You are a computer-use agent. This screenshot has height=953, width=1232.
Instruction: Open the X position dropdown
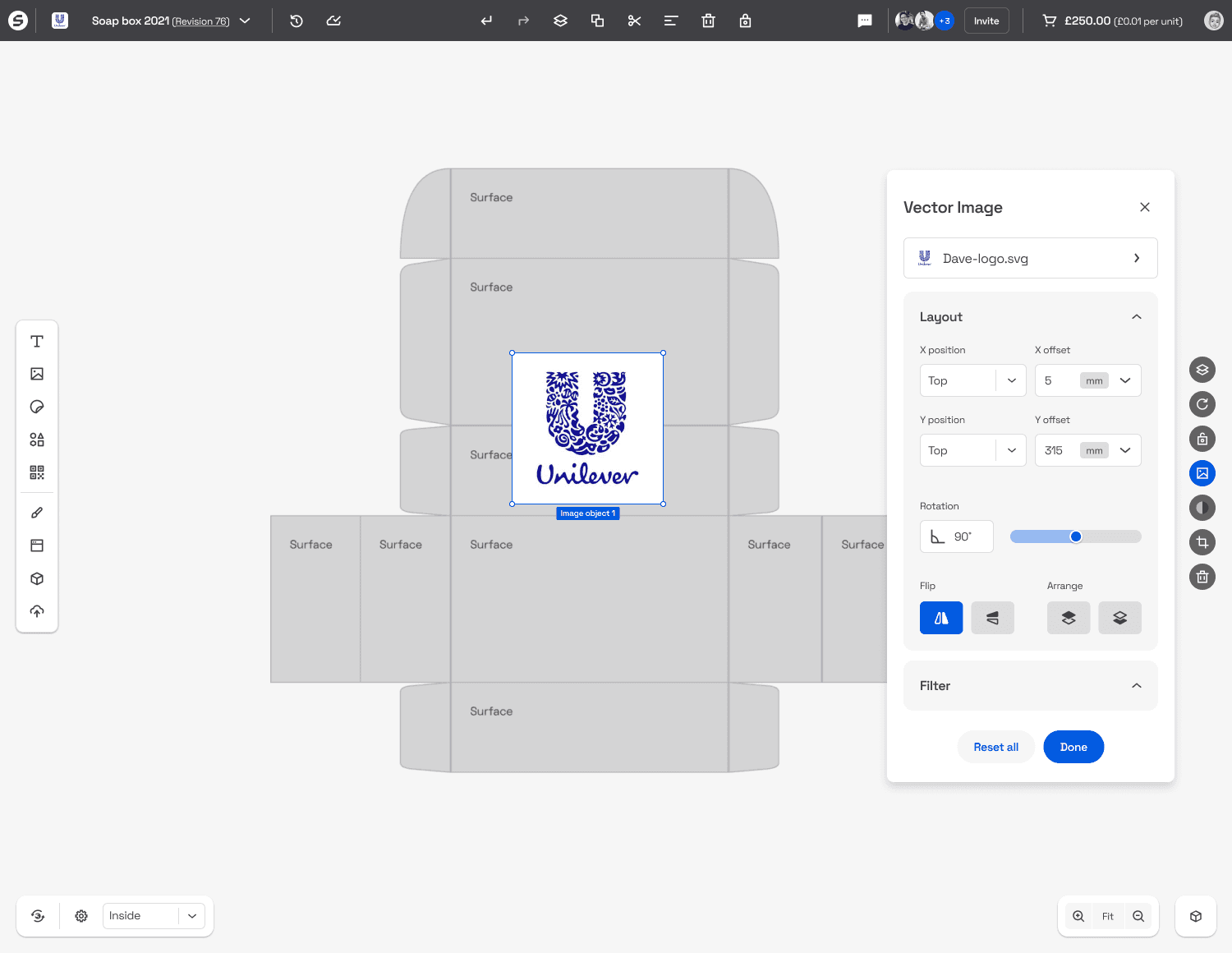tap(973, 380)
